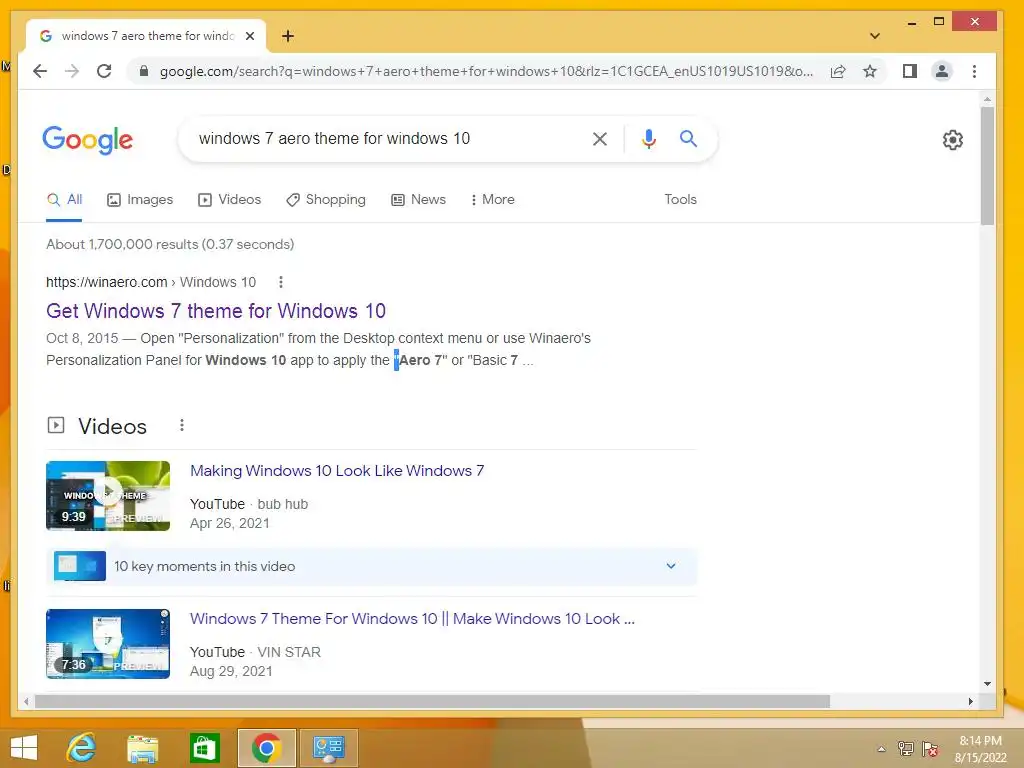The height and width of the screenshot is (768, 1024).
Task: Click the address bar URL
Action: tap(487, 71)
